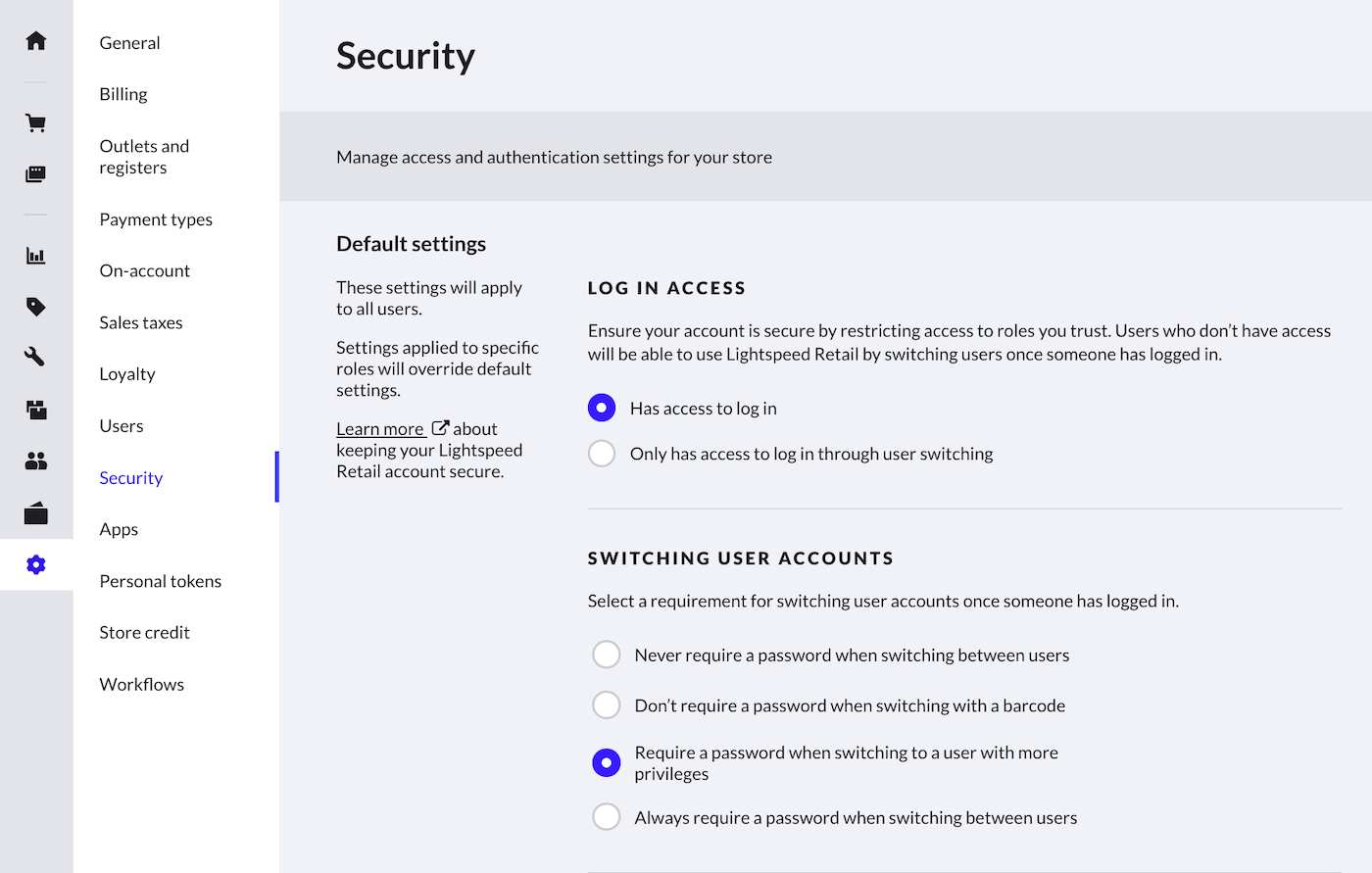1372x873 pixels.
Task: Enable 'Never require a password when switching between users'
Action: pyautogui.click(x=607, y=654)
